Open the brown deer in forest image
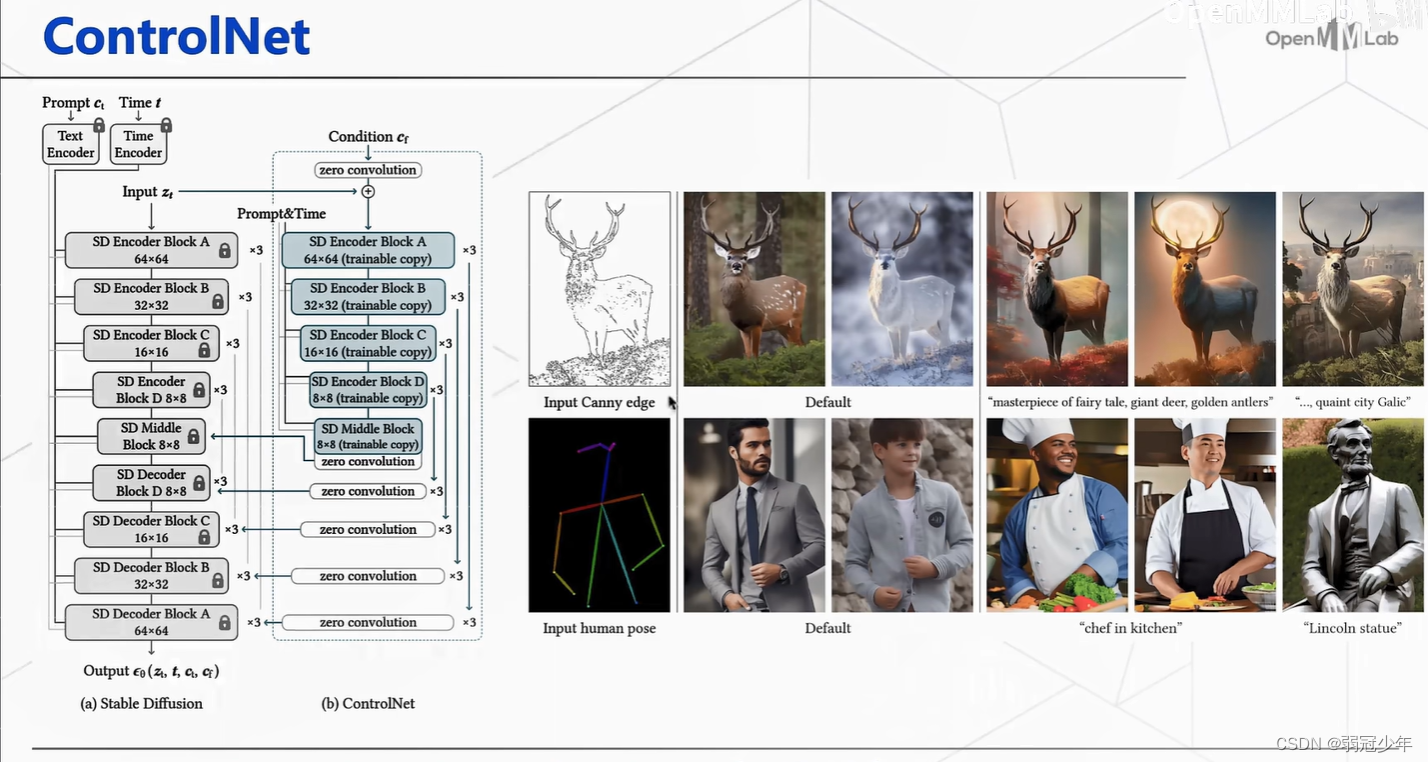Image resolution: width=1428 pixels, height=762 pixels. (754, 289)
